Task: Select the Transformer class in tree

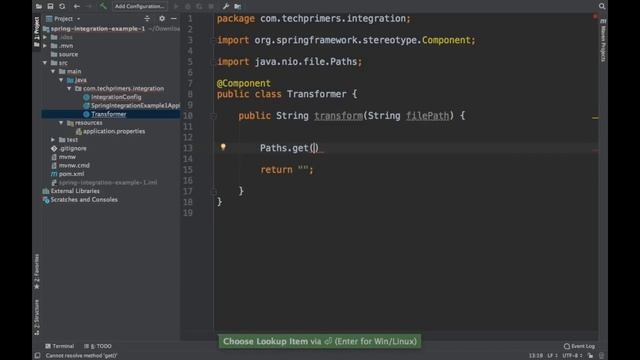Action: click(x=109, y=114)
